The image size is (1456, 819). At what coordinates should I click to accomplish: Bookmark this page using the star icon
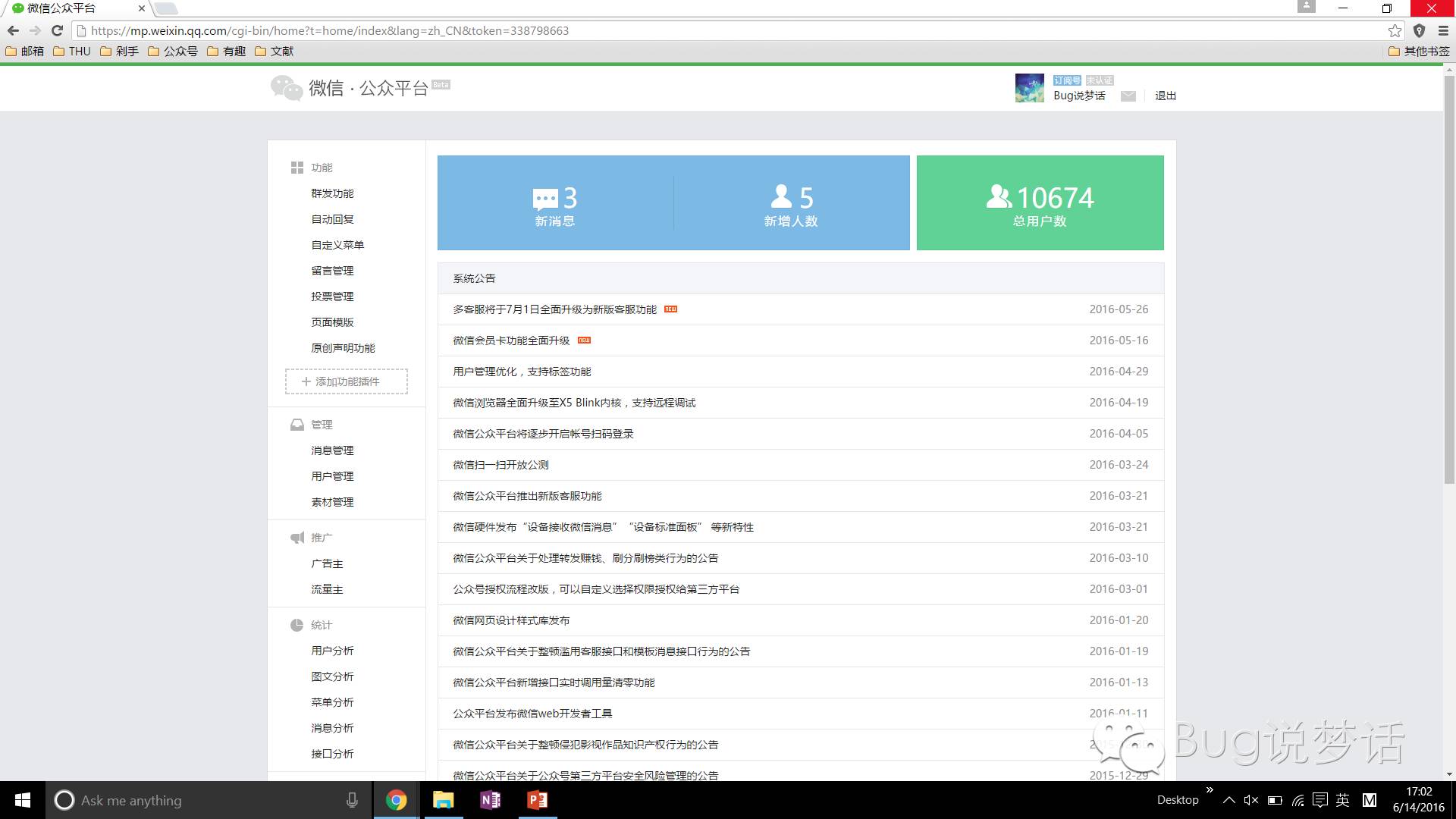pos(1394,31)
